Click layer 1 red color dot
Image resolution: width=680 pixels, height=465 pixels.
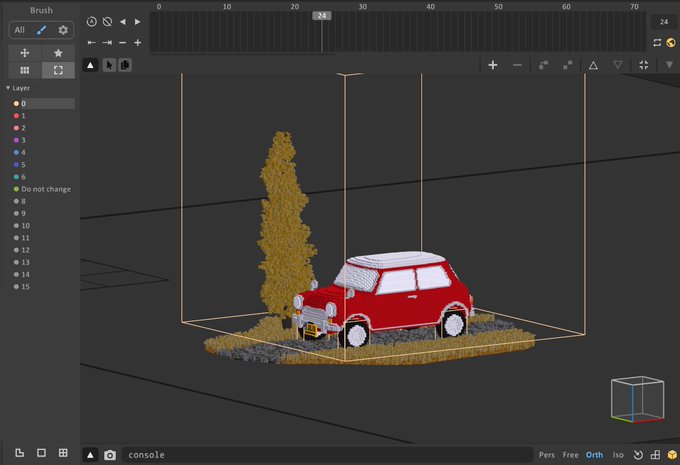click(x=16, y=116)
